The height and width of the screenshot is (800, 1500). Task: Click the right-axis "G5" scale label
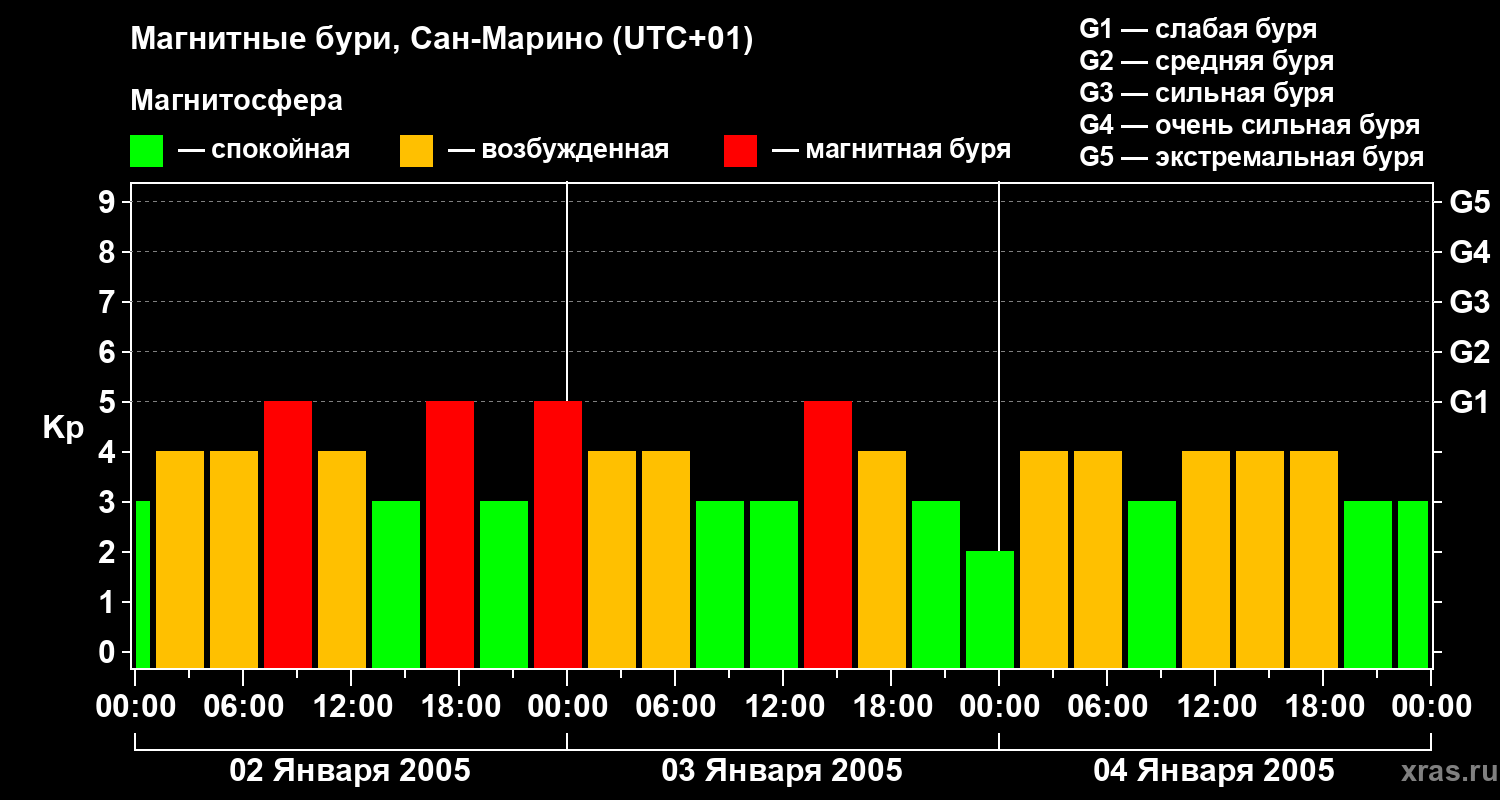pos(1469,202)
